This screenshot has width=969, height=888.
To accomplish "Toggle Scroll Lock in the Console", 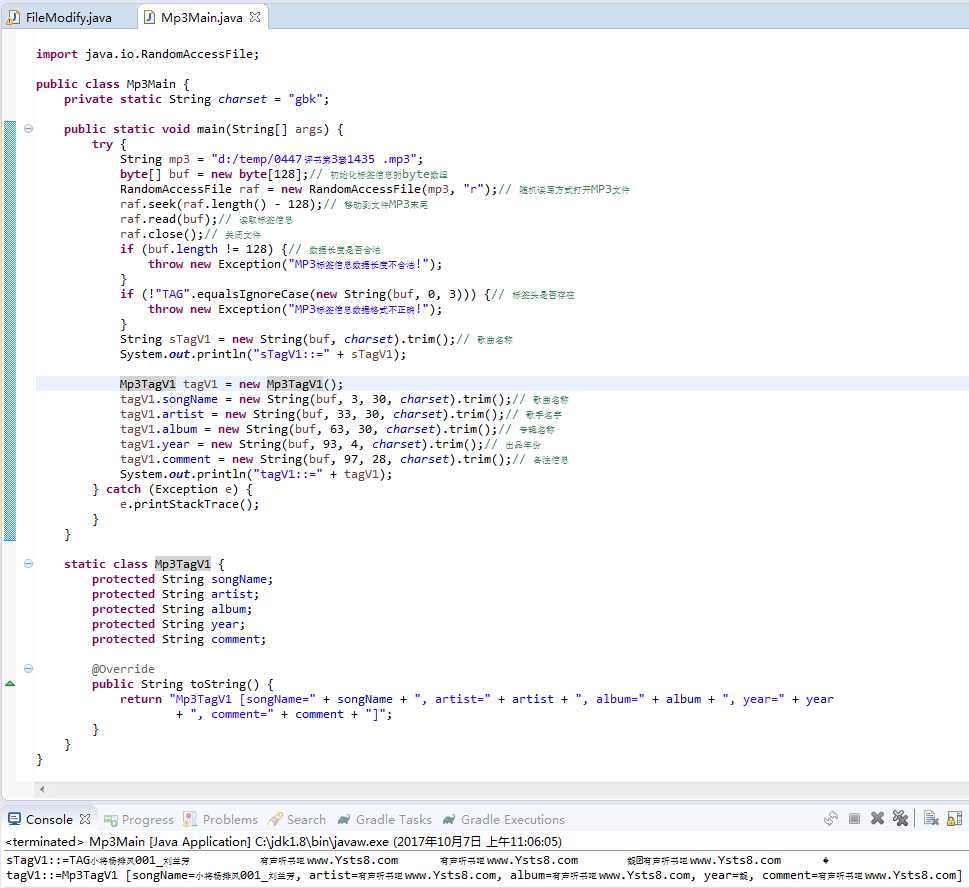I will [x=954, y=819].
